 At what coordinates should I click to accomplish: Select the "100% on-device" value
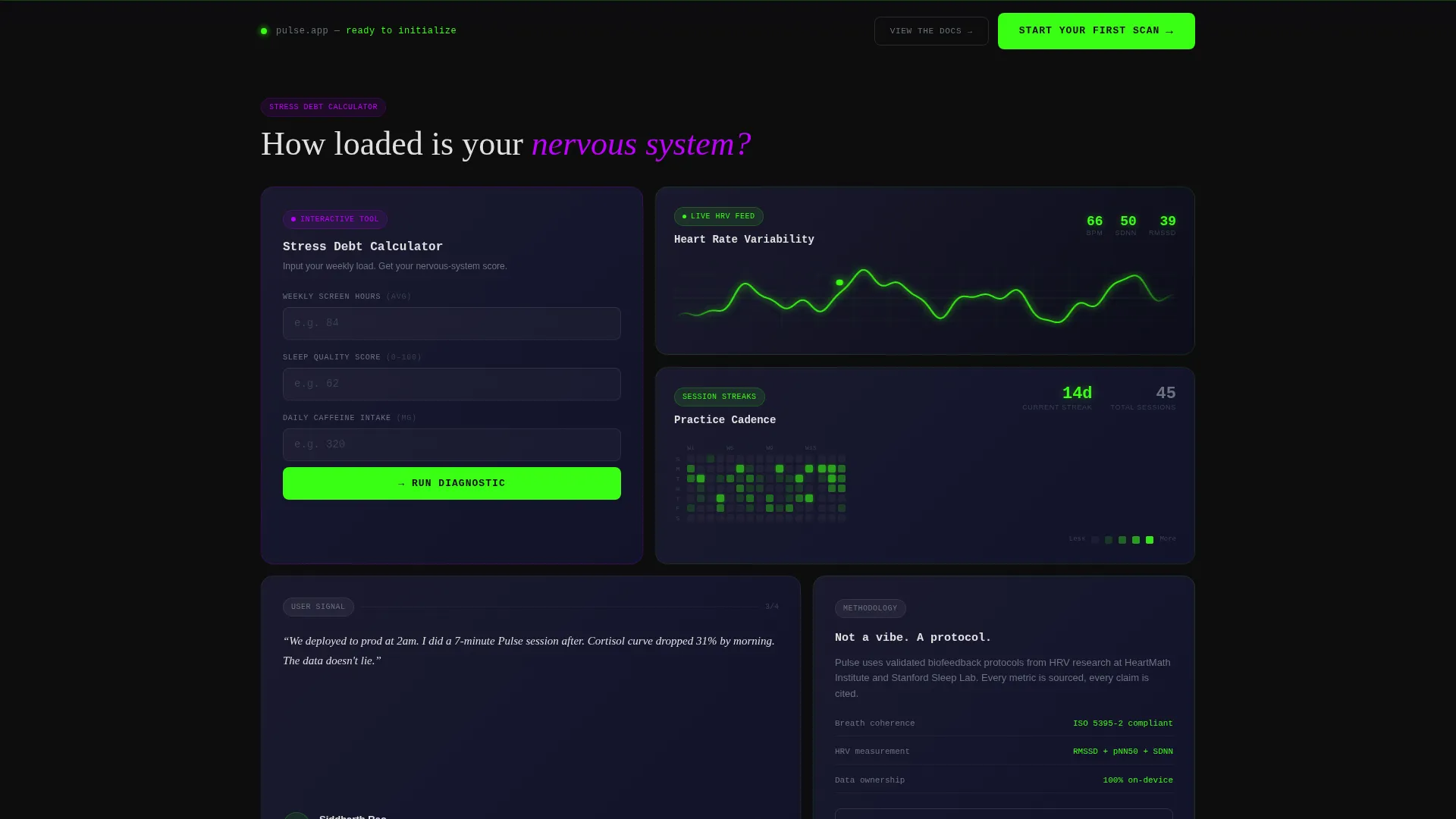click(1137, 780)
